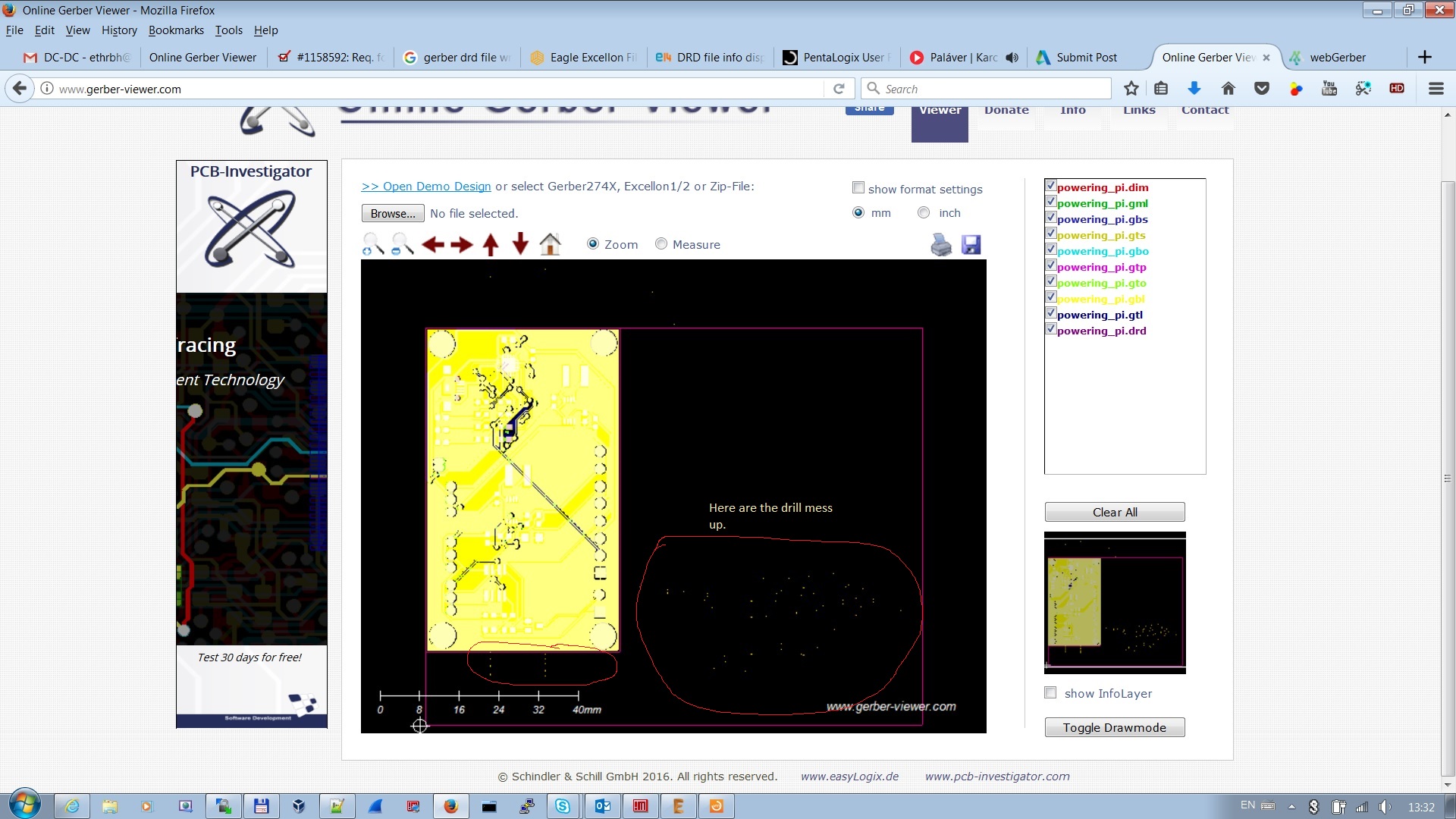Save the view using the diskette icon
The width and height of the screenshot is (1456, 819).
[971, 244]
